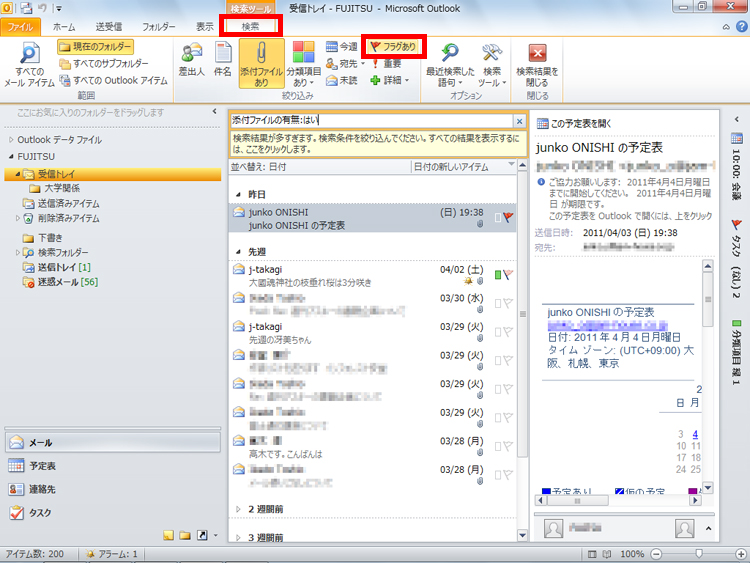This screenshot has height=563, width=750.
Task: Filter by 未読 unread messages
Action: (x=342, y=80)
